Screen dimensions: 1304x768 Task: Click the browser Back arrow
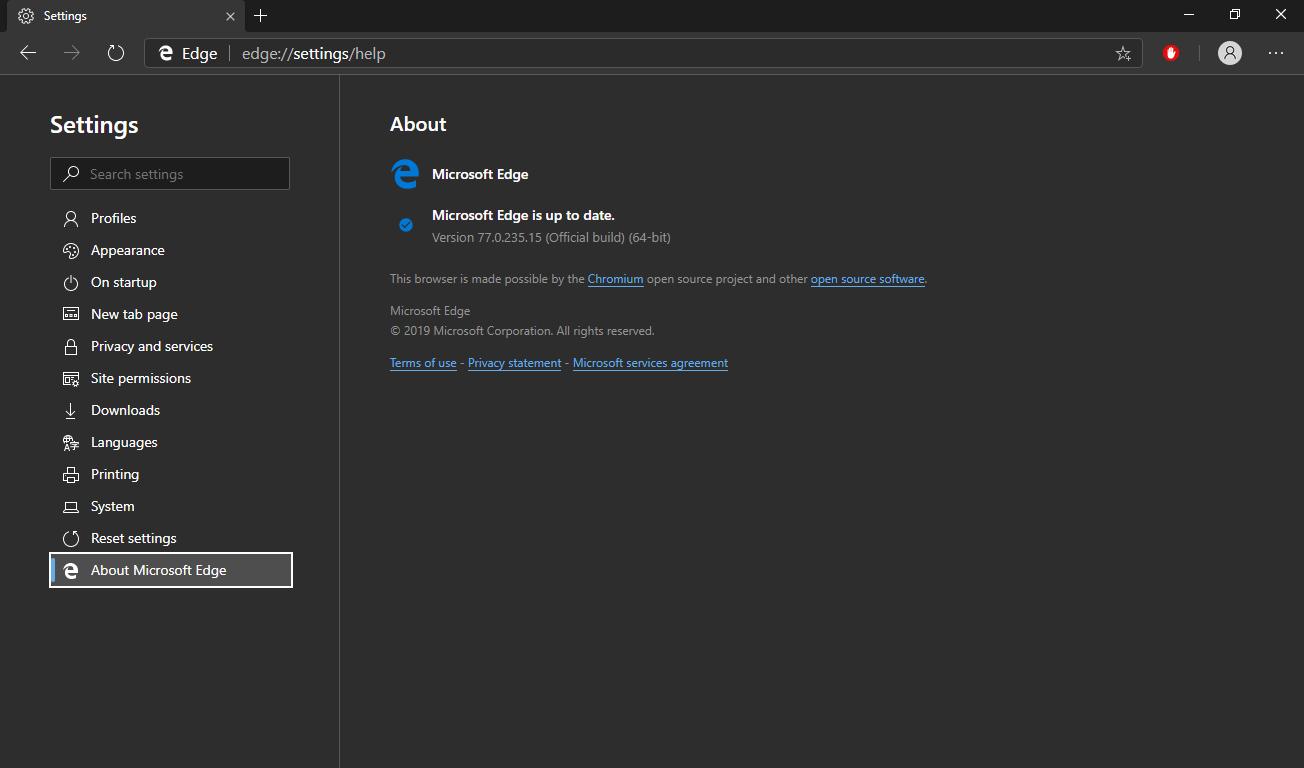point(28,53)
